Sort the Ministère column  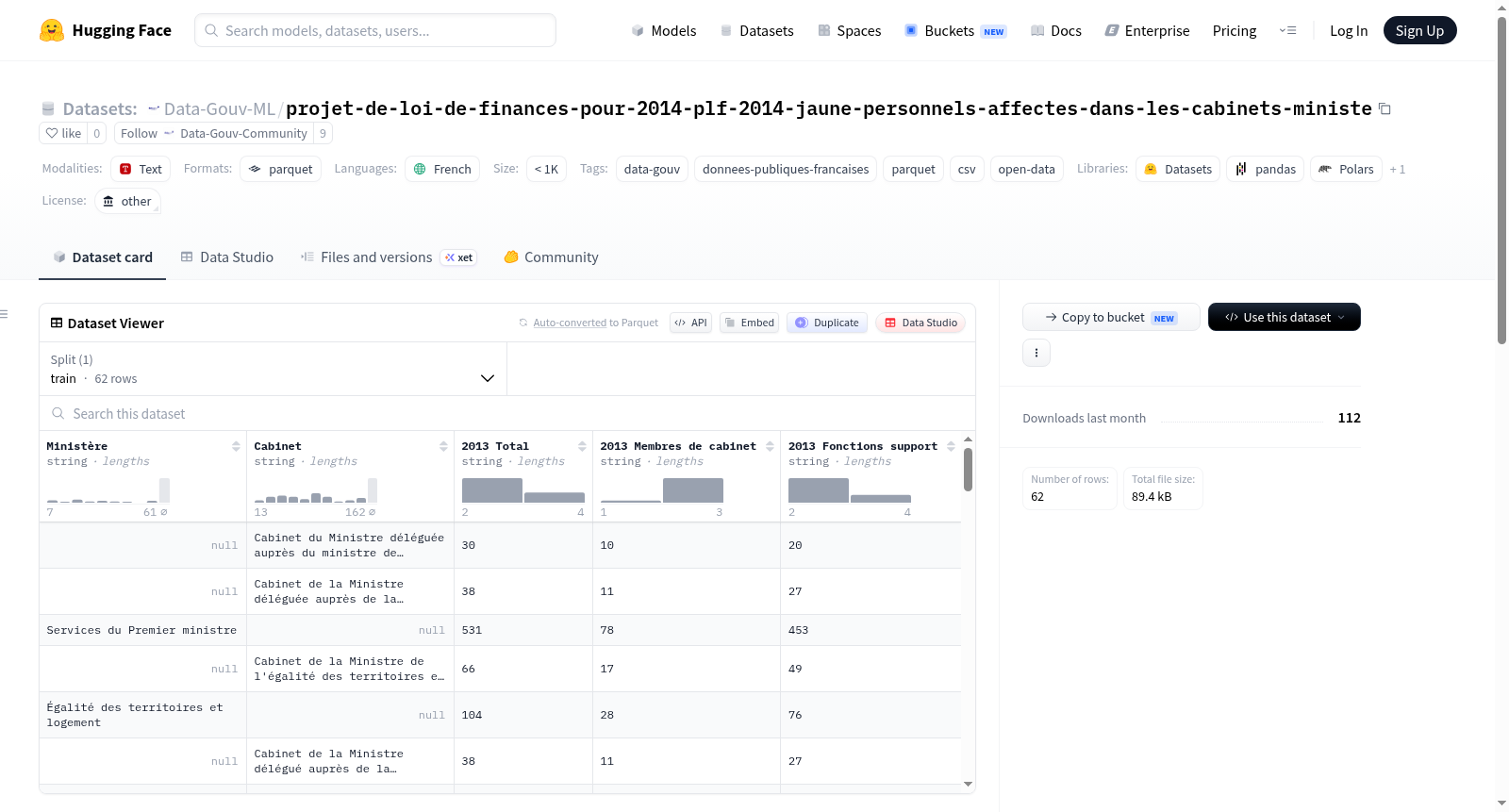click(x=236, y=446)
